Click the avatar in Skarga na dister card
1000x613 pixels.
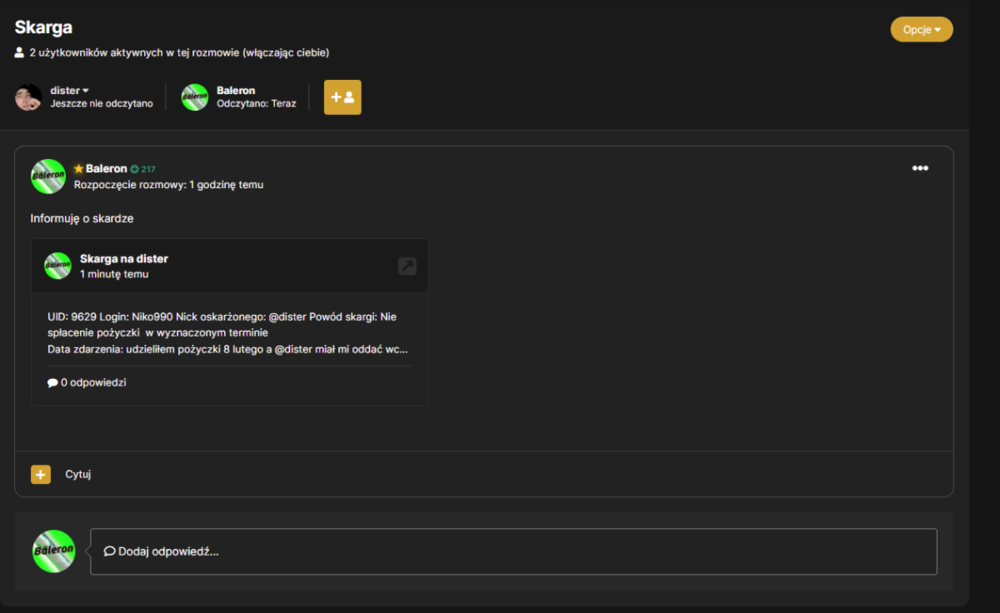pos(57,265)
